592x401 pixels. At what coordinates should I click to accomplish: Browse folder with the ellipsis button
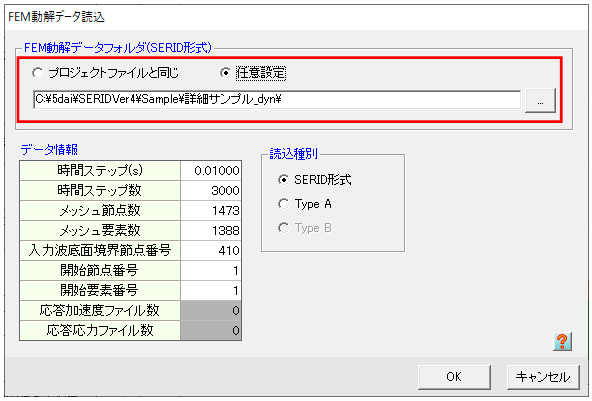click(x=540, y=100)
